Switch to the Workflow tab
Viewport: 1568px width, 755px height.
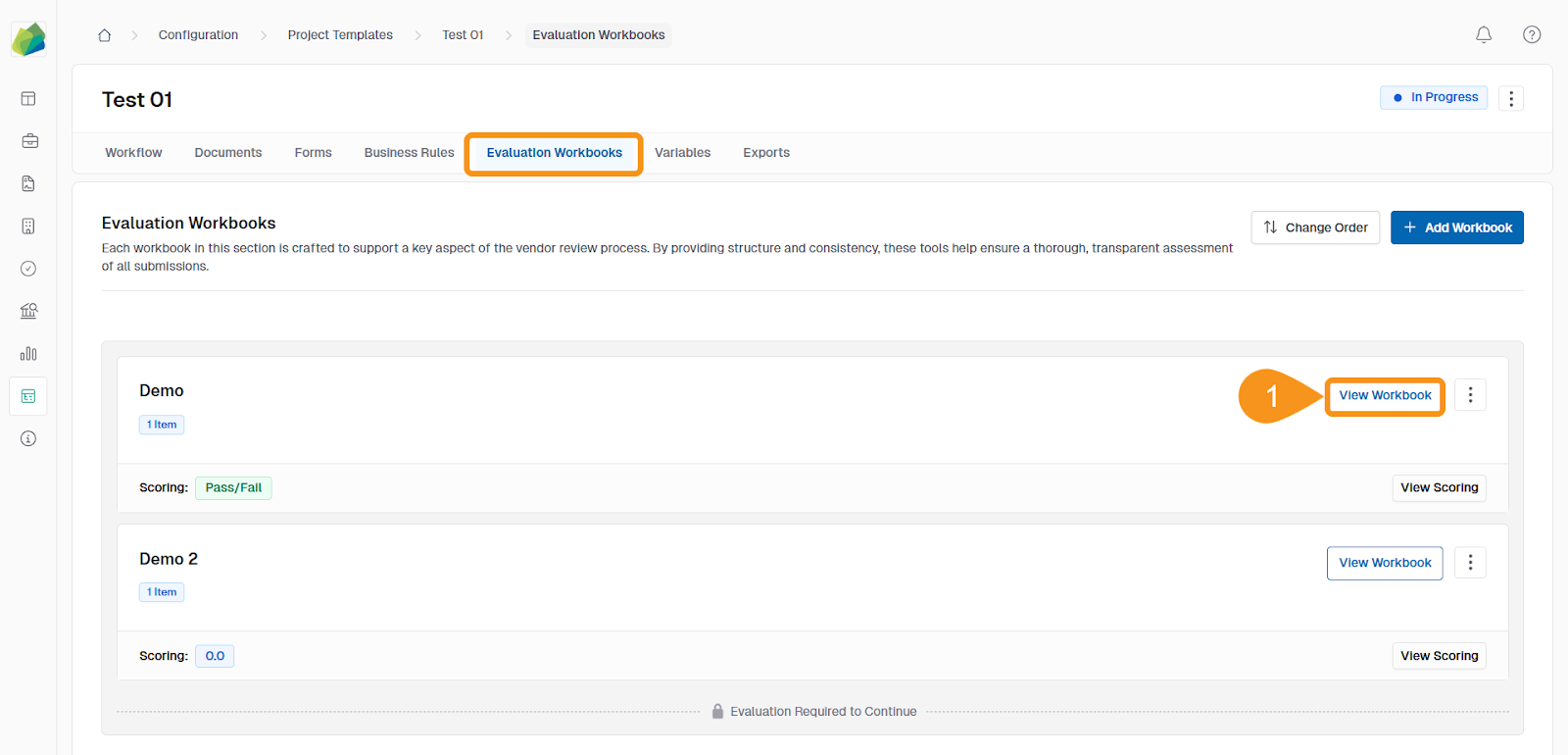pos(133,153)
